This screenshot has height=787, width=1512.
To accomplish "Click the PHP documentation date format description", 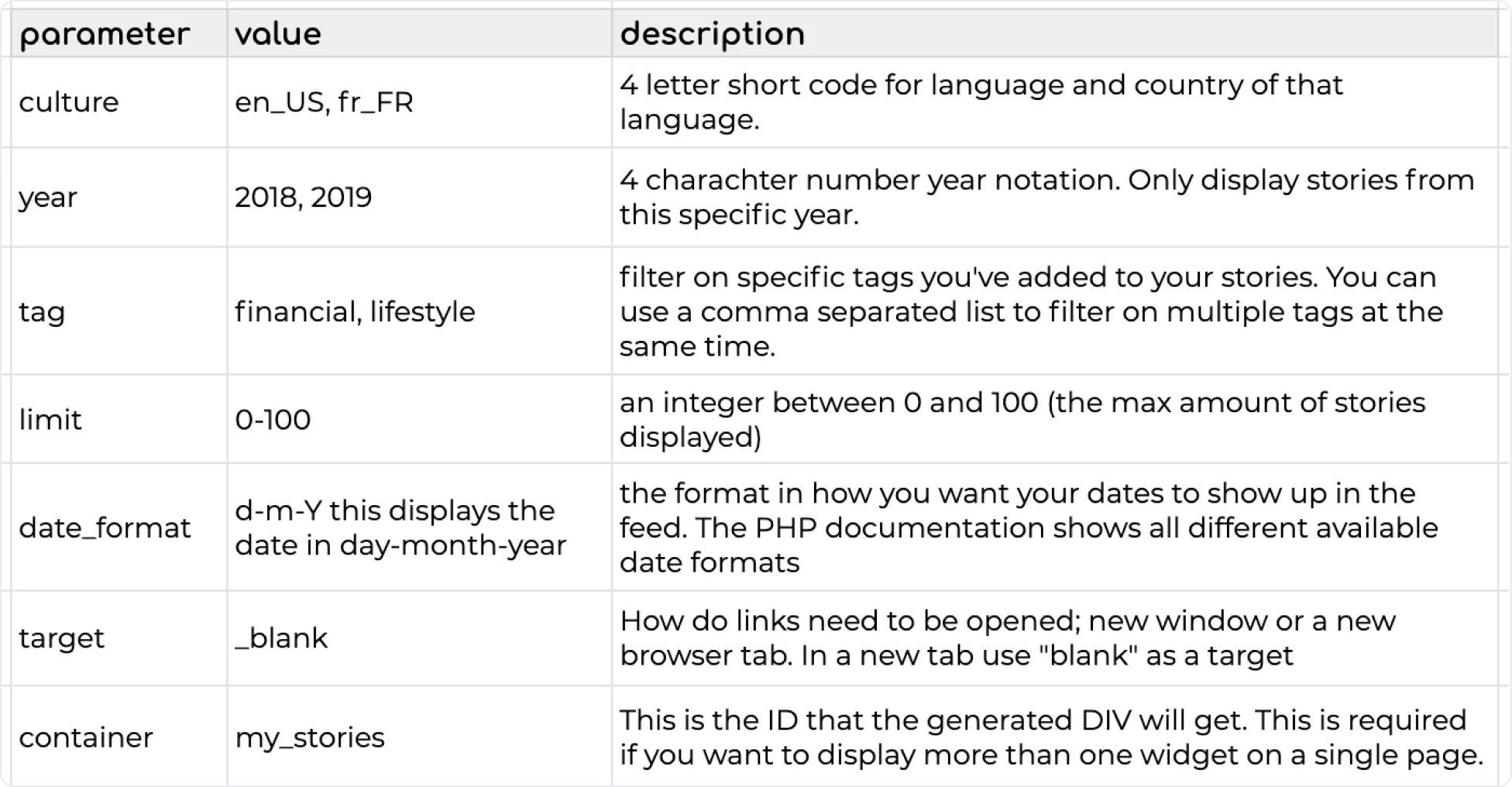I will (x=1029, y=528).
